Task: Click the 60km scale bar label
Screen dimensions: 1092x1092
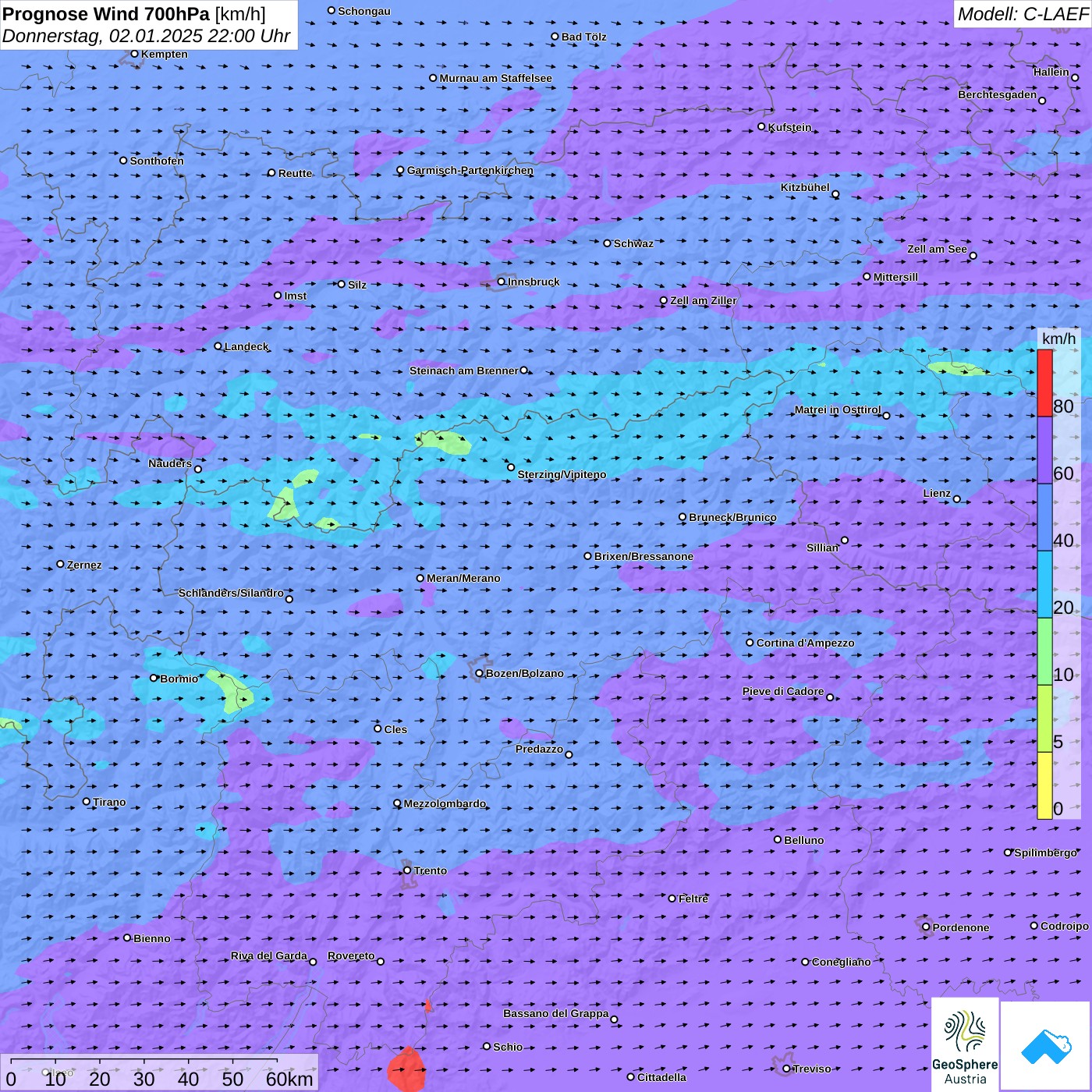Action: pyautogui.click(x=289, y=1079)
